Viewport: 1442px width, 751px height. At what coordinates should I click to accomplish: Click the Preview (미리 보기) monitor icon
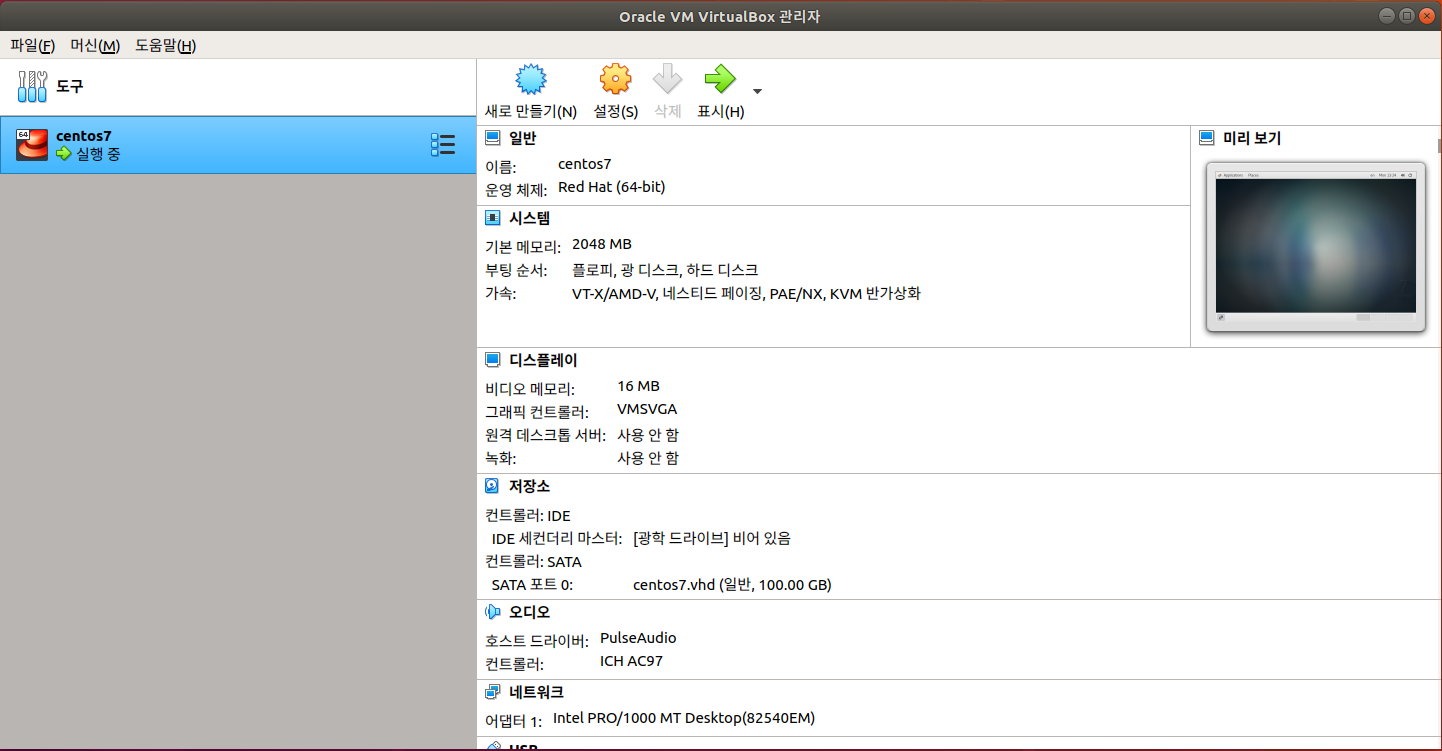click(1207, 138)
